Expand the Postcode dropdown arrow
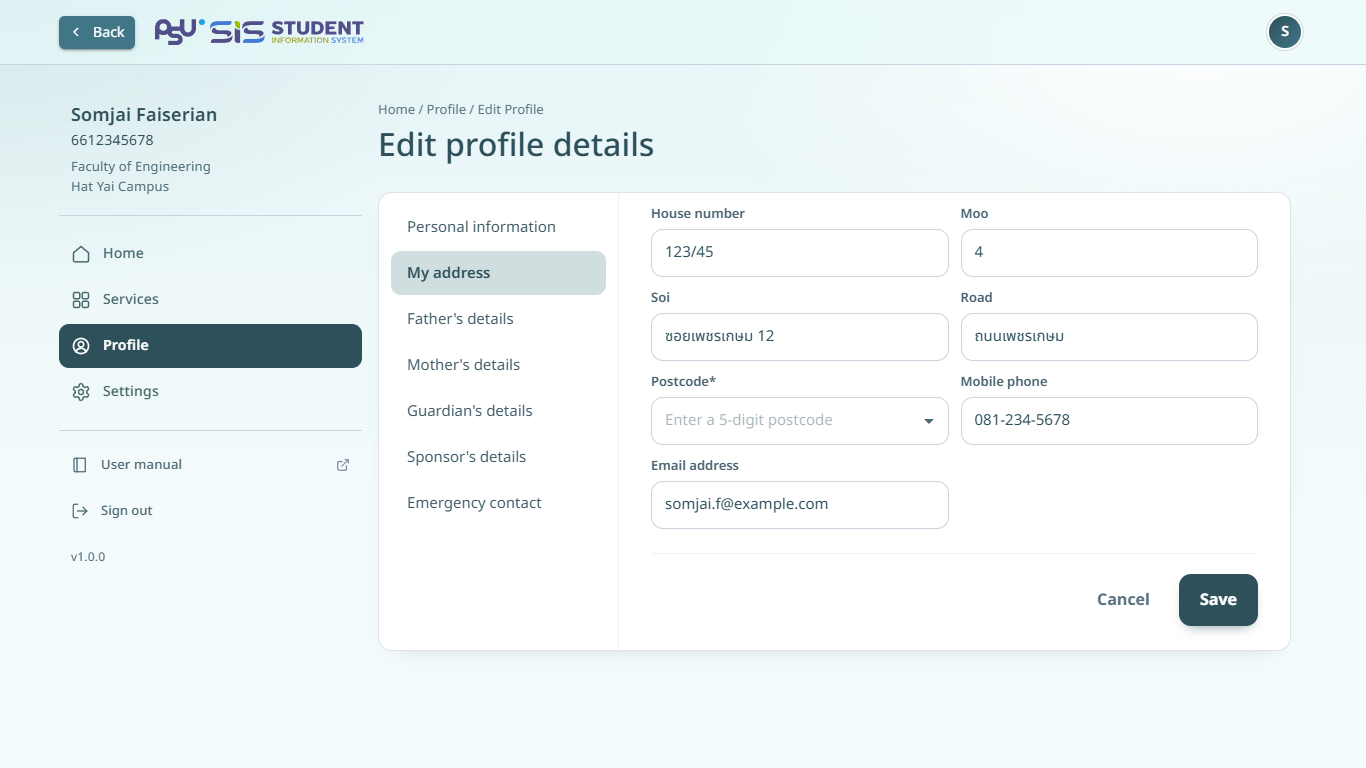This screenshot has width=1366, height=768. point(929,421)
